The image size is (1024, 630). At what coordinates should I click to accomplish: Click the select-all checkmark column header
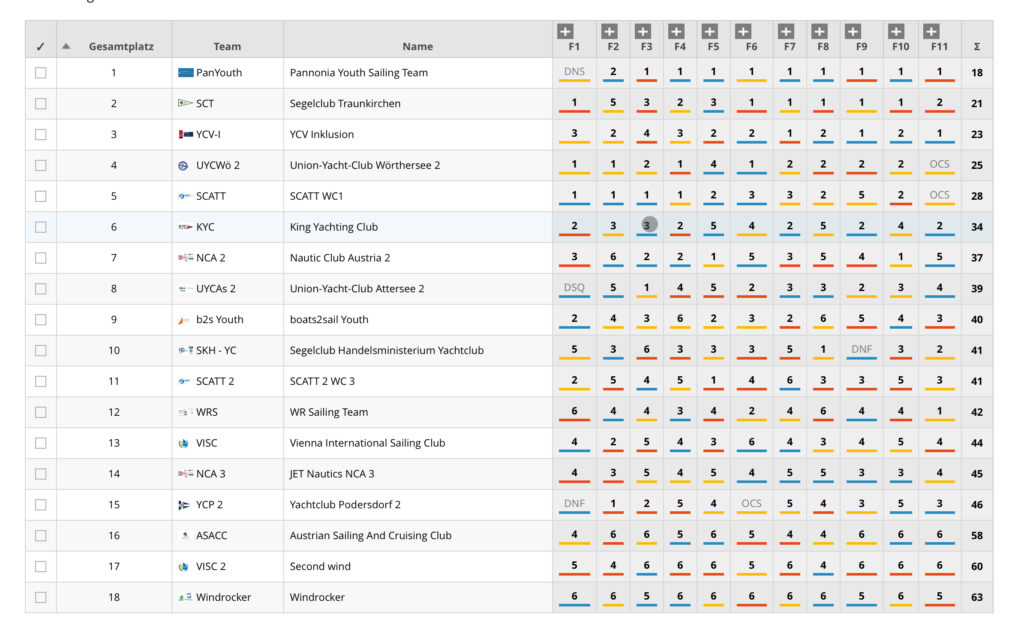point(40,46)
